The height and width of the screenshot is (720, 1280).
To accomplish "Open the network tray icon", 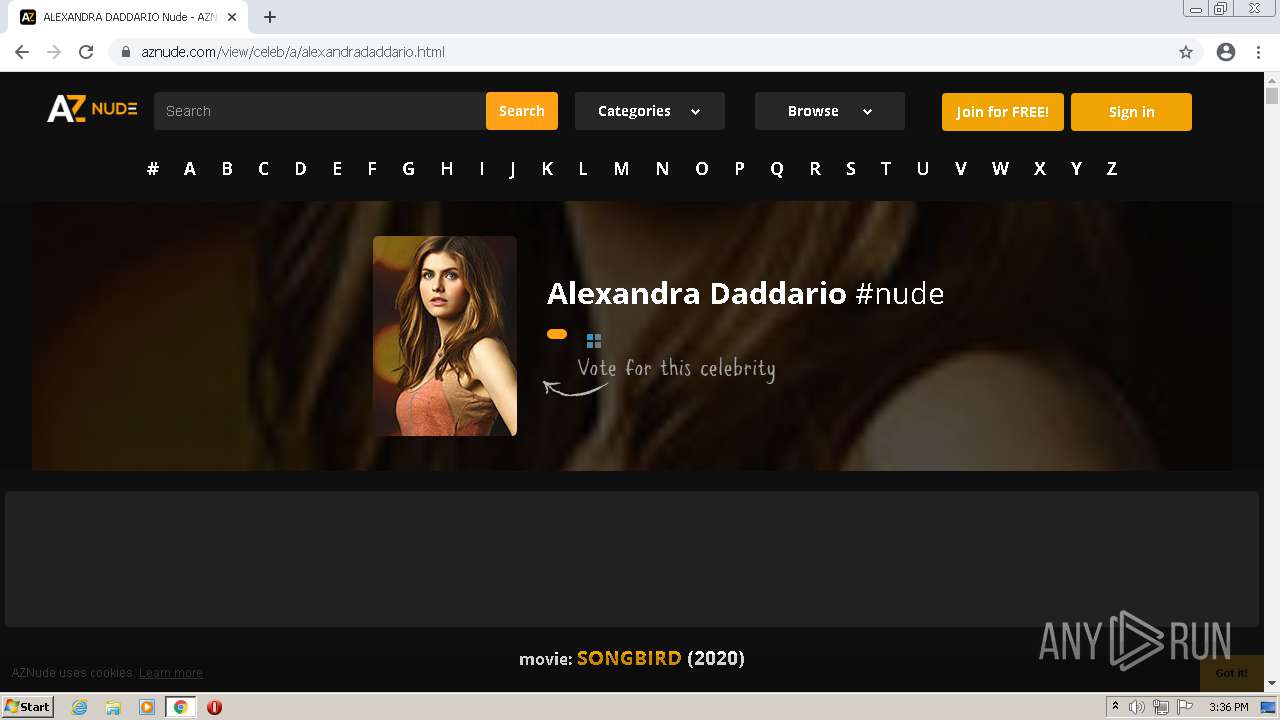I will click(x=1161, y=707).
